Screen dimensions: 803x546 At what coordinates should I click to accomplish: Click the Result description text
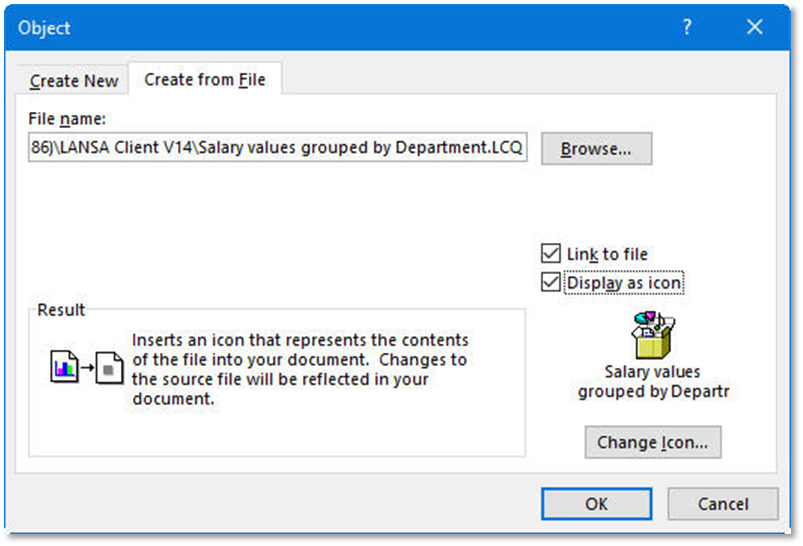point(299,369)
